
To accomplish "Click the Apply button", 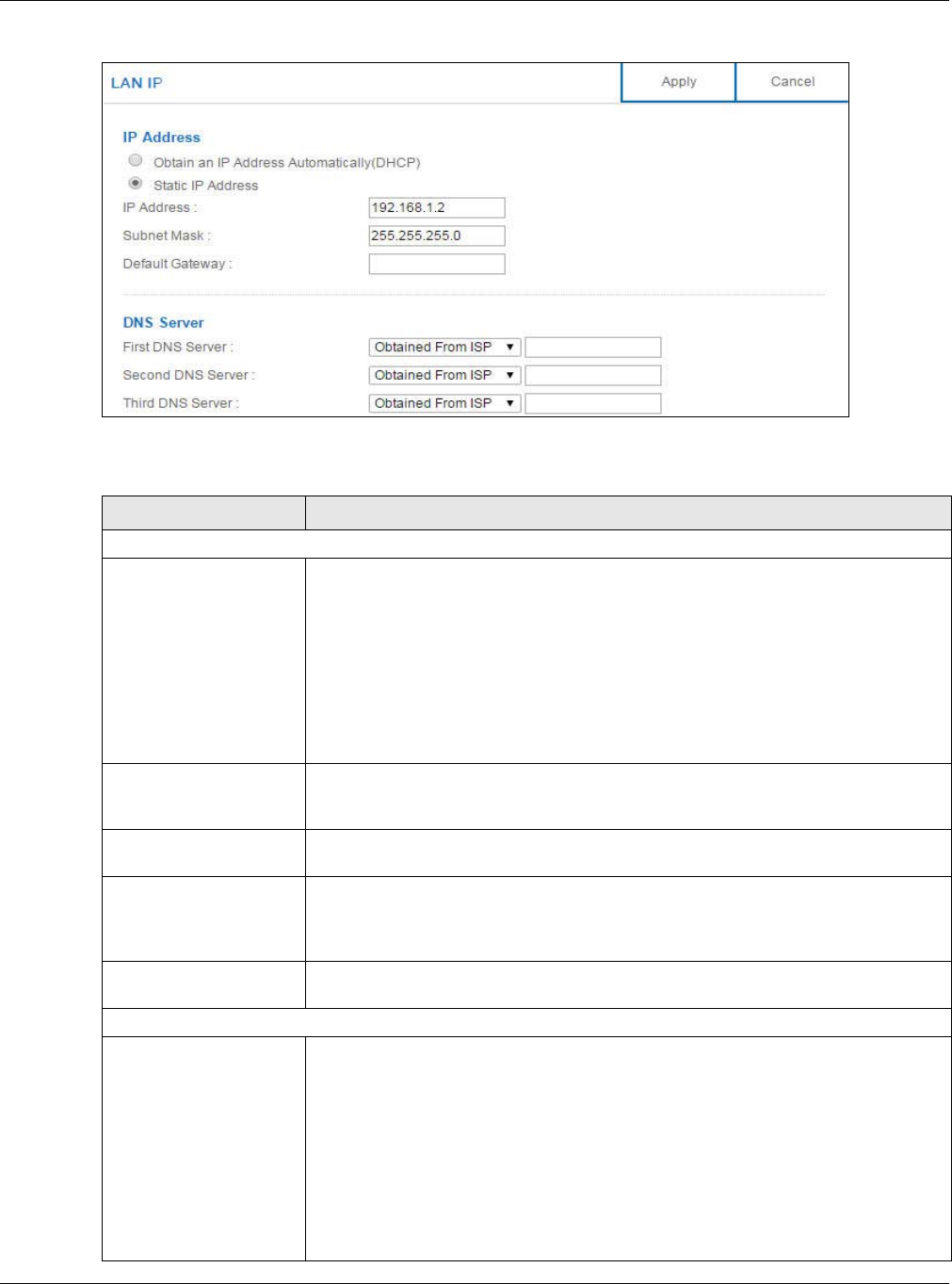I will point(678,82).
